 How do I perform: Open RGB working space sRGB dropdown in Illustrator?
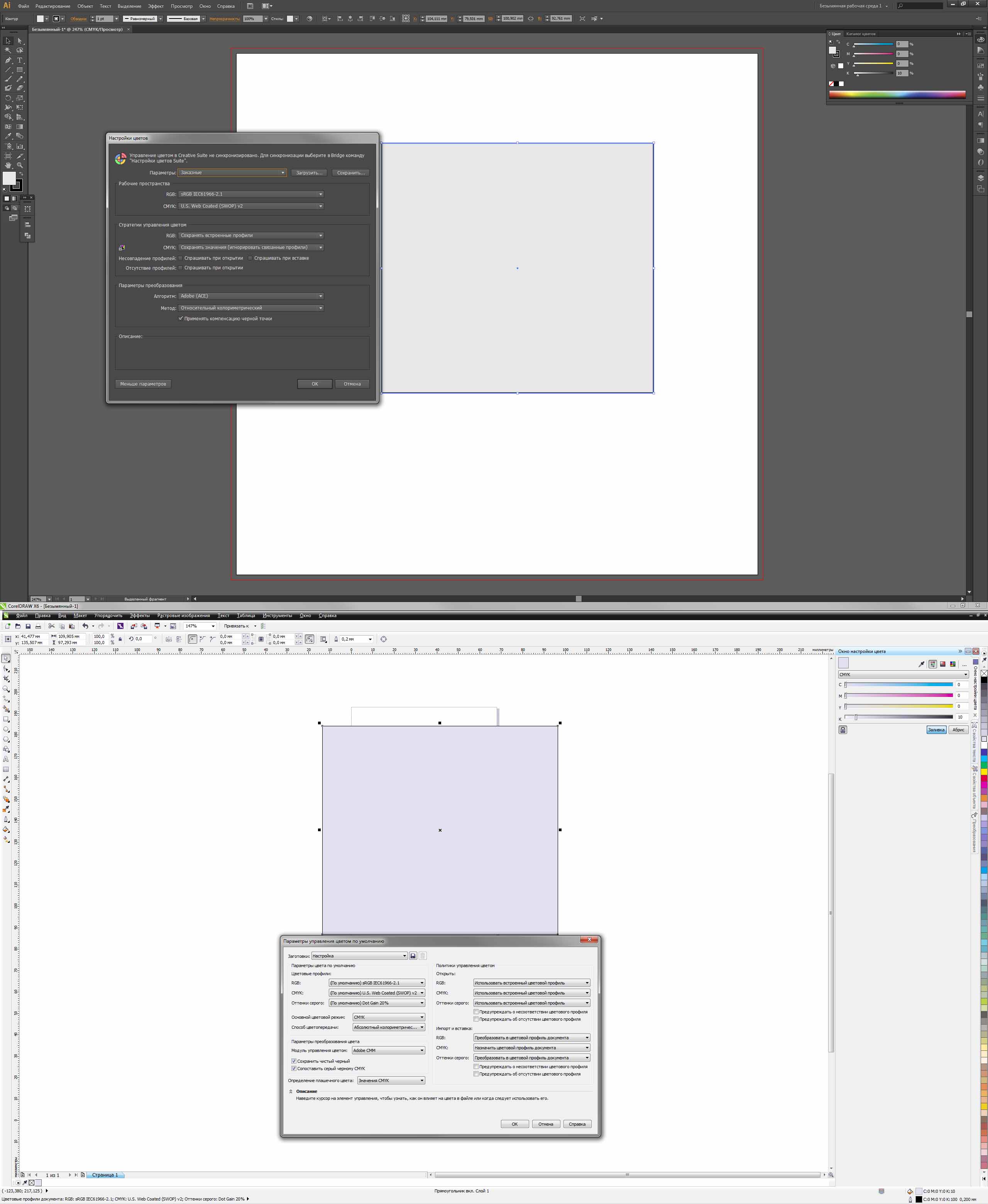tap(251, 194)
